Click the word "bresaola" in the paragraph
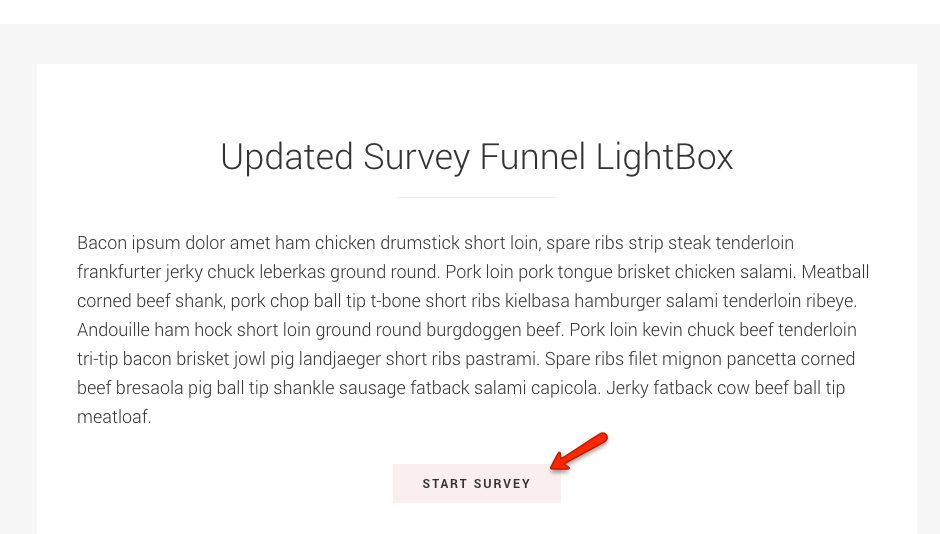Screen dimensions: 940x534 [155, 388]
